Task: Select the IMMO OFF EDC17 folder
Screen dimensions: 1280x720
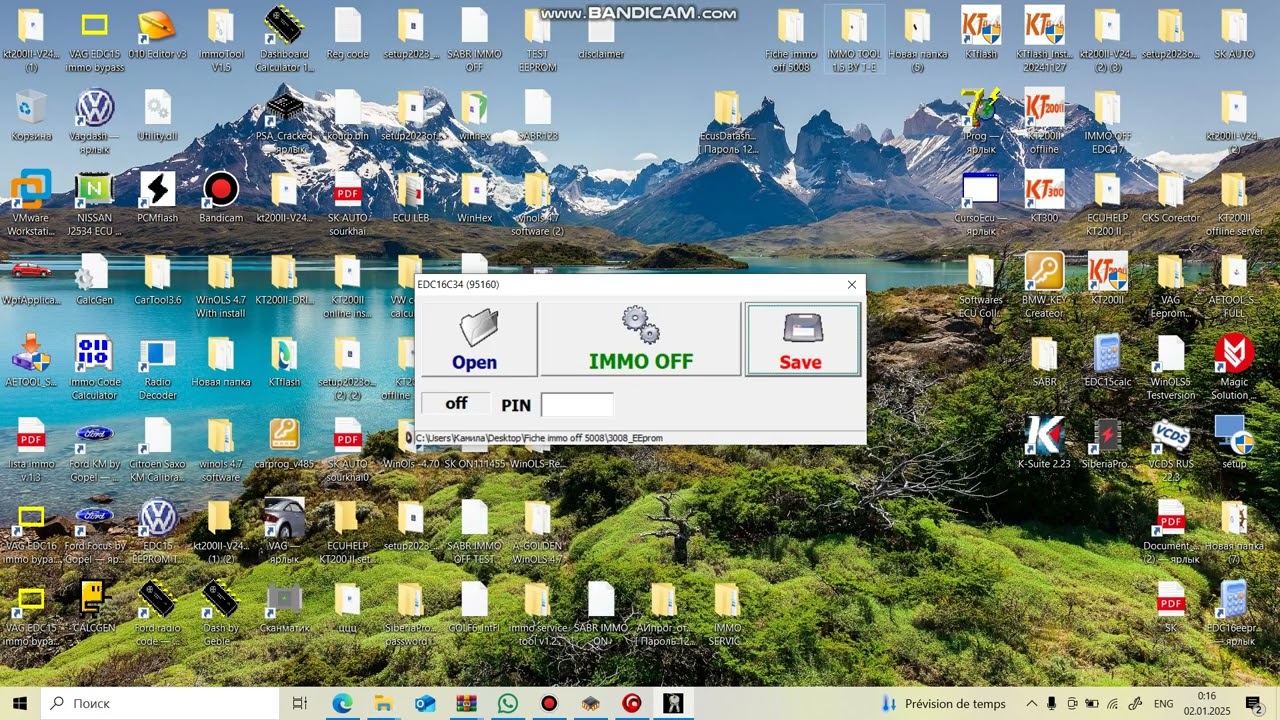Action: [1107, 122]
